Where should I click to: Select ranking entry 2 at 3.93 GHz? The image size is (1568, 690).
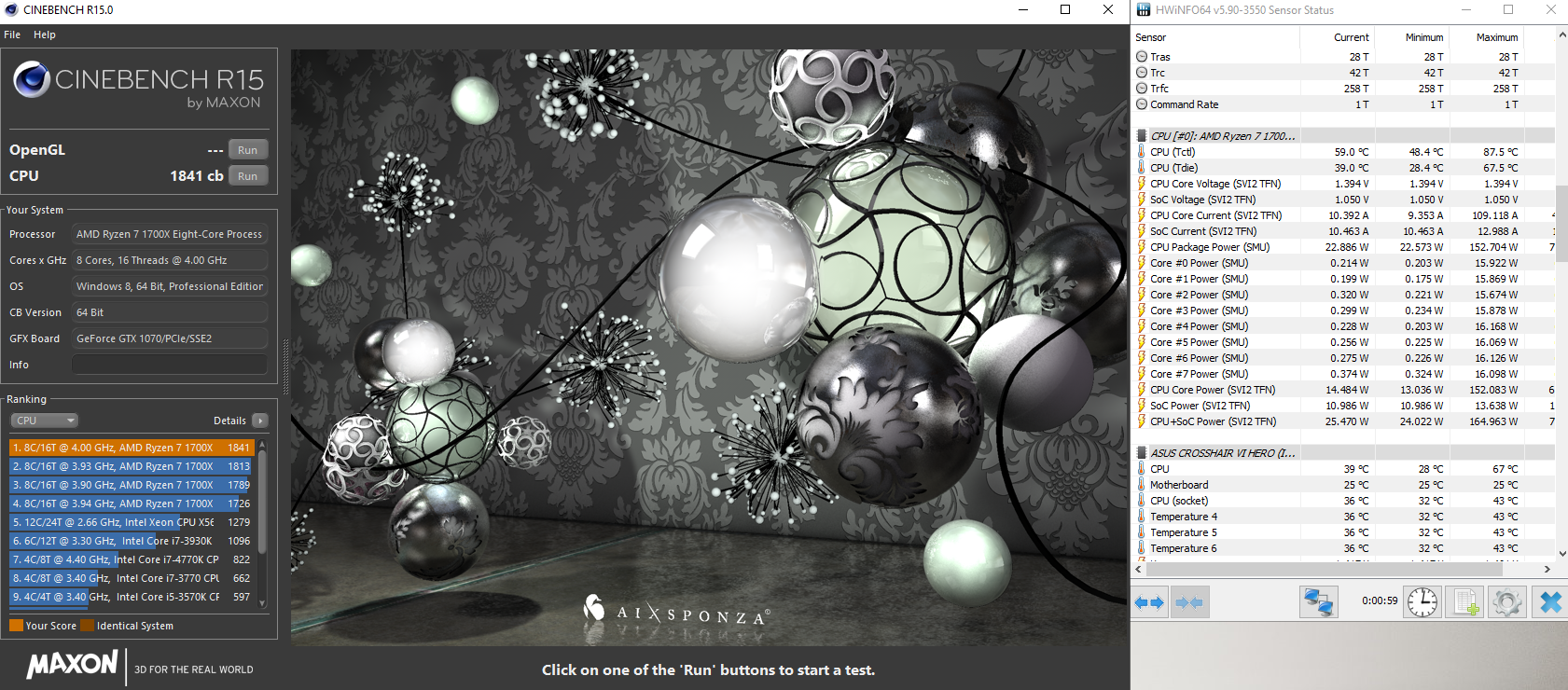(132, 466)
